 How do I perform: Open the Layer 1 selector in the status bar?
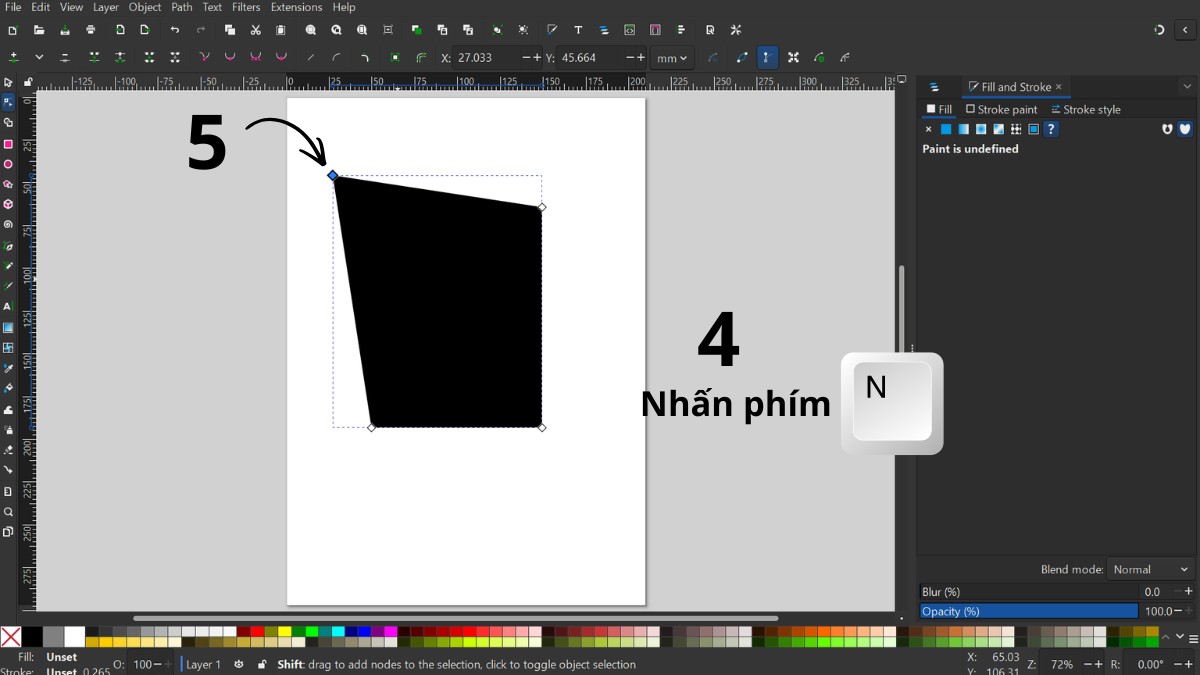(204, 664)
